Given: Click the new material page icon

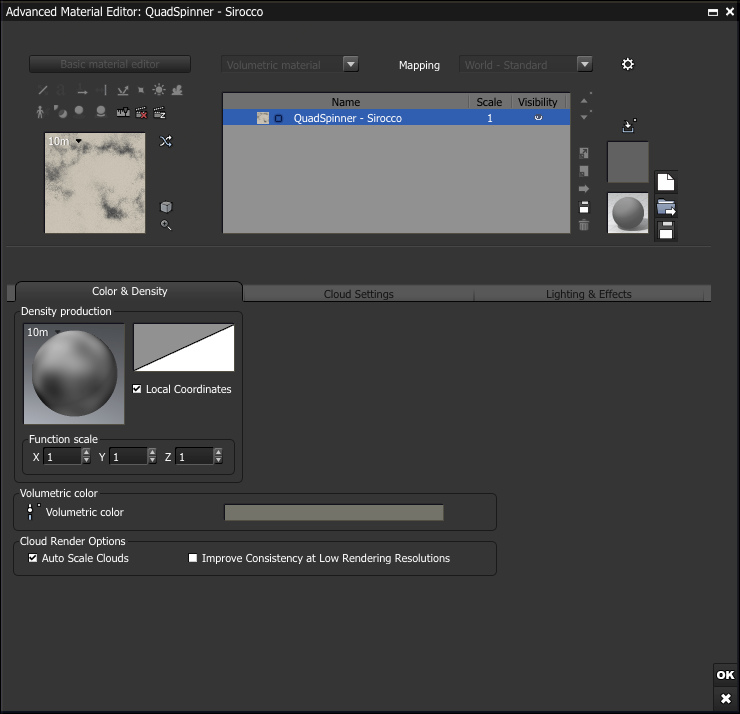Looking at the screenshot, I should 666,182.
